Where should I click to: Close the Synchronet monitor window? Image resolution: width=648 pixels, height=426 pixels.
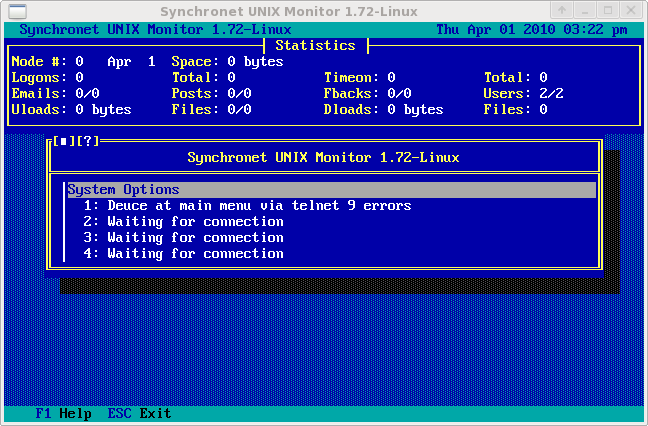631,10
